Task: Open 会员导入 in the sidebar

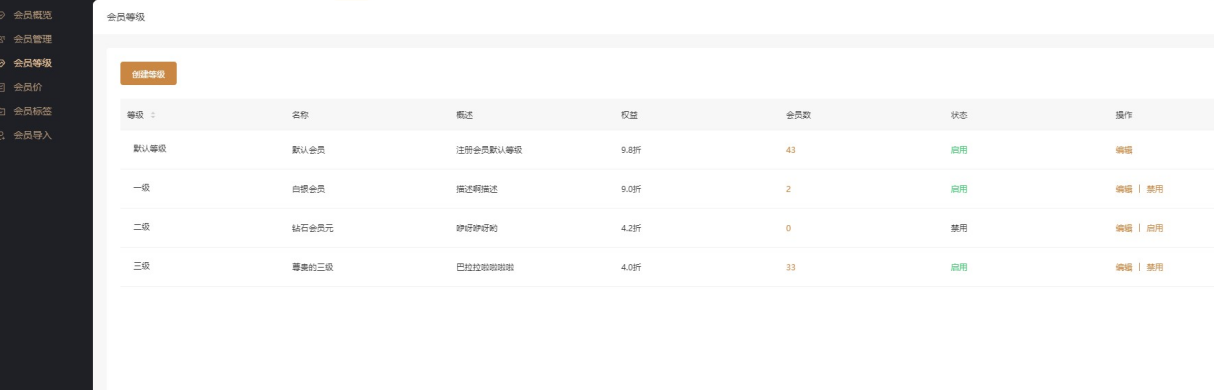Action: [x=32, y=135]
